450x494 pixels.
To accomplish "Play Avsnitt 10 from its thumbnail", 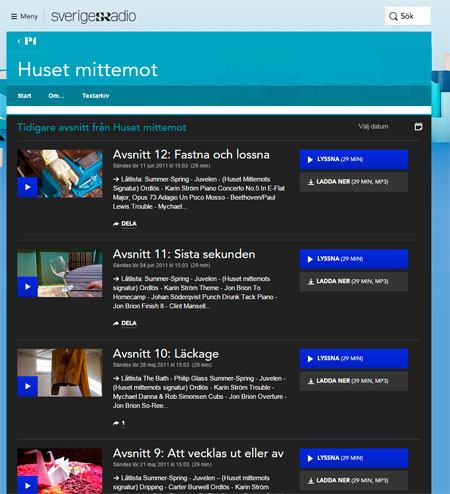I will click(27, 386).
